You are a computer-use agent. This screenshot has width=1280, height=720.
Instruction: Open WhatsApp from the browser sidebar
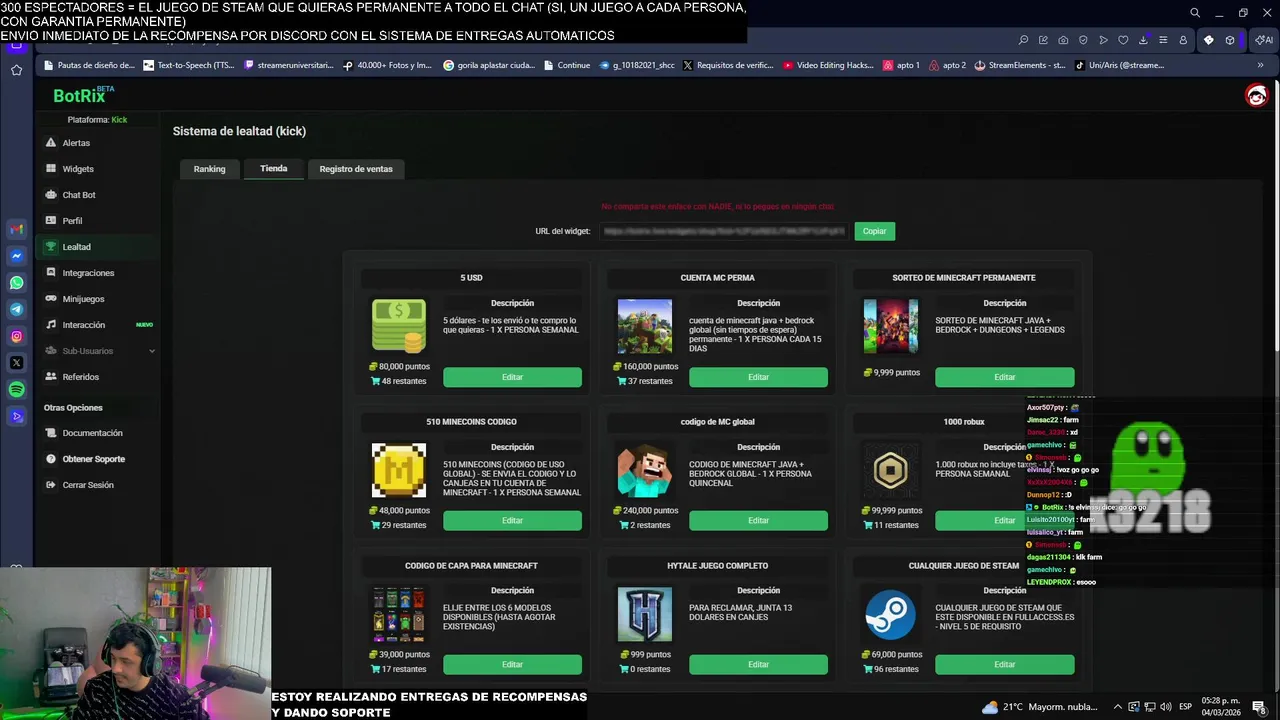point(16,283)
